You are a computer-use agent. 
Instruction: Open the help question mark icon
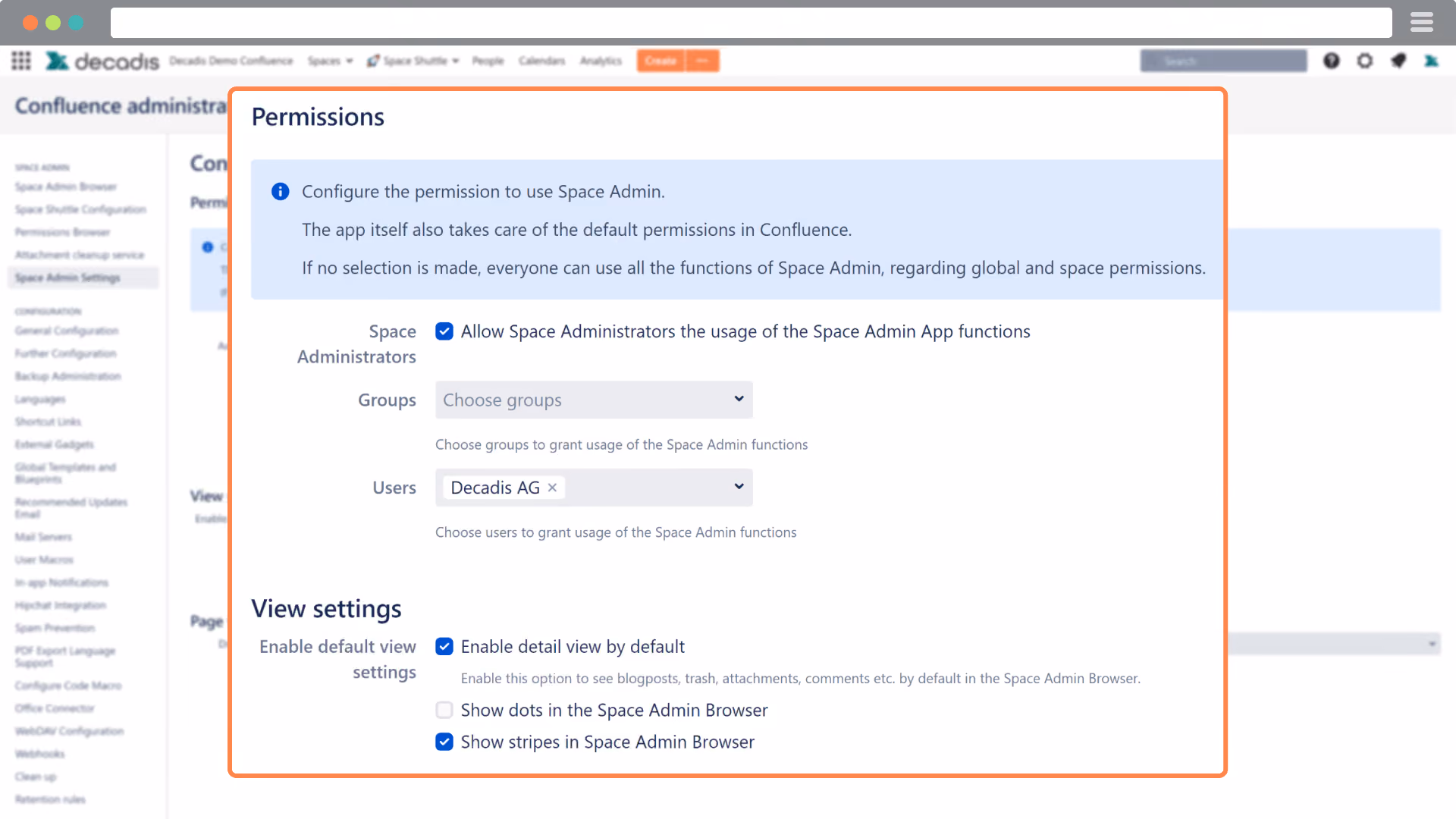point(1332,61)
